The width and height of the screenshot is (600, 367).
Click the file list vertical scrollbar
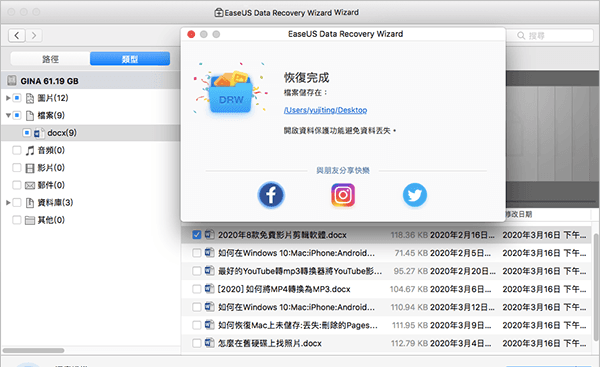point(596,286)
